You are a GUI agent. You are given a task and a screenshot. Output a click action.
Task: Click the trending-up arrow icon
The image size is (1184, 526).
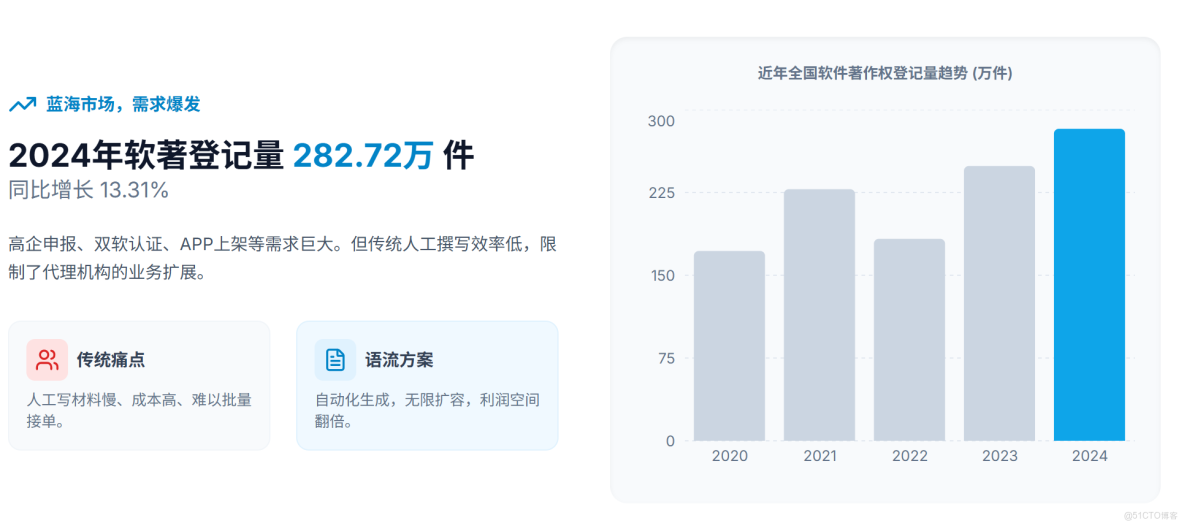pos(22,104)
